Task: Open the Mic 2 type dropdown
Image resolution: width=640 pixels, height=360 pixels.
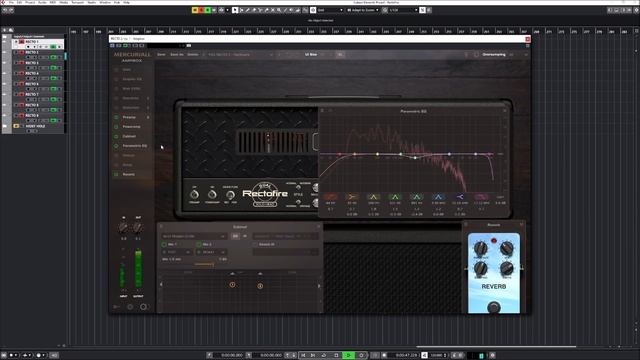Action: tap(211, 252)
